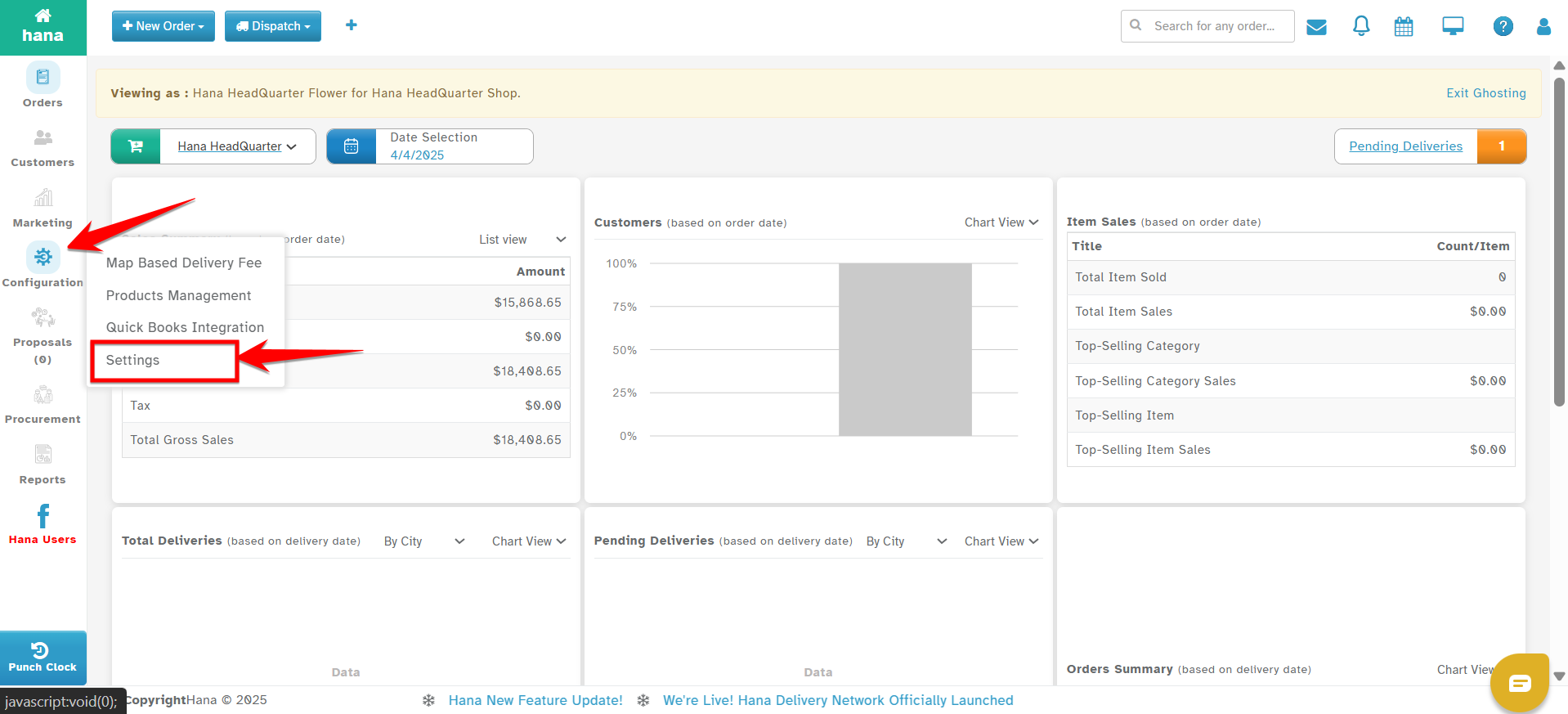Click the Count/Item column header
This screenshot has width=1568, height=714.
1473,246
